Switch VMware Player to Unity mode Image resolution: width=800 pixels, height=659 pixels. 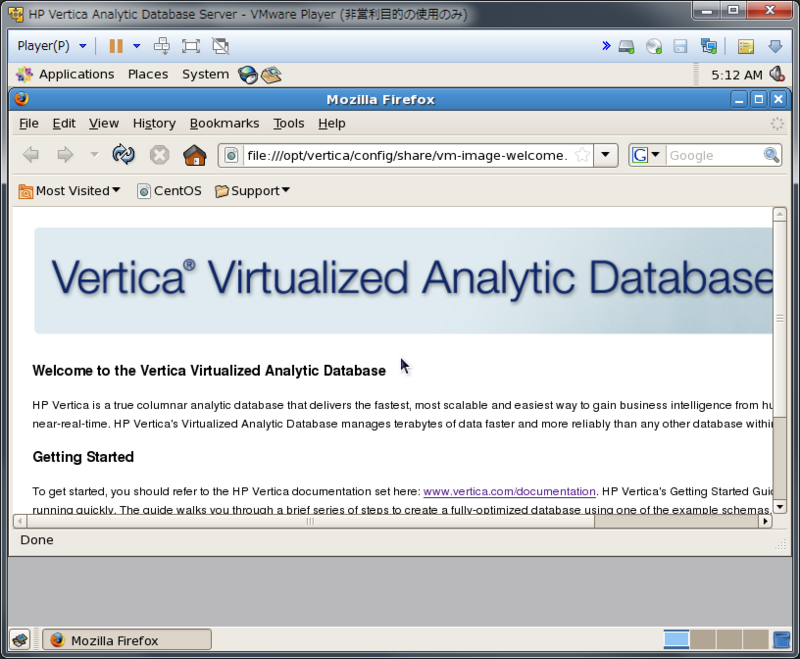point(220,46)
